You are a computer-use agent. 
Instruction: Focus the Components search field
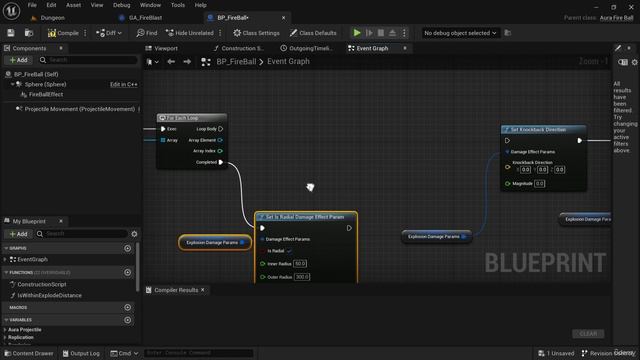click(x=88, y=60)
